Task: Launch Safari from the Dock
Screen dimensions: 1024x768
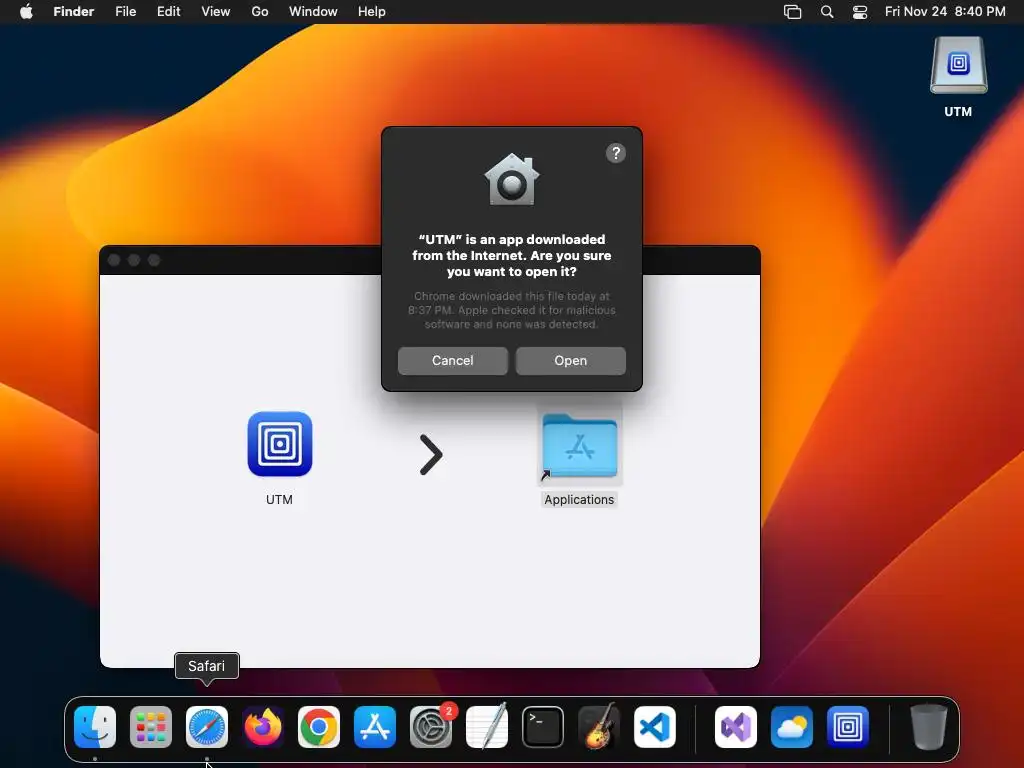Action: (x=207, y=727)
